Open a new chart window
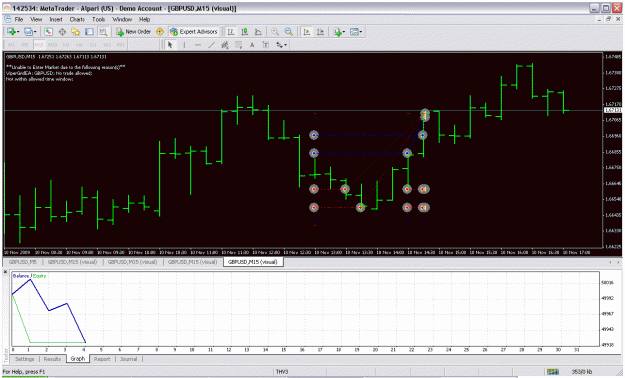This screenshot has width=625, height=378. (11, 32)
